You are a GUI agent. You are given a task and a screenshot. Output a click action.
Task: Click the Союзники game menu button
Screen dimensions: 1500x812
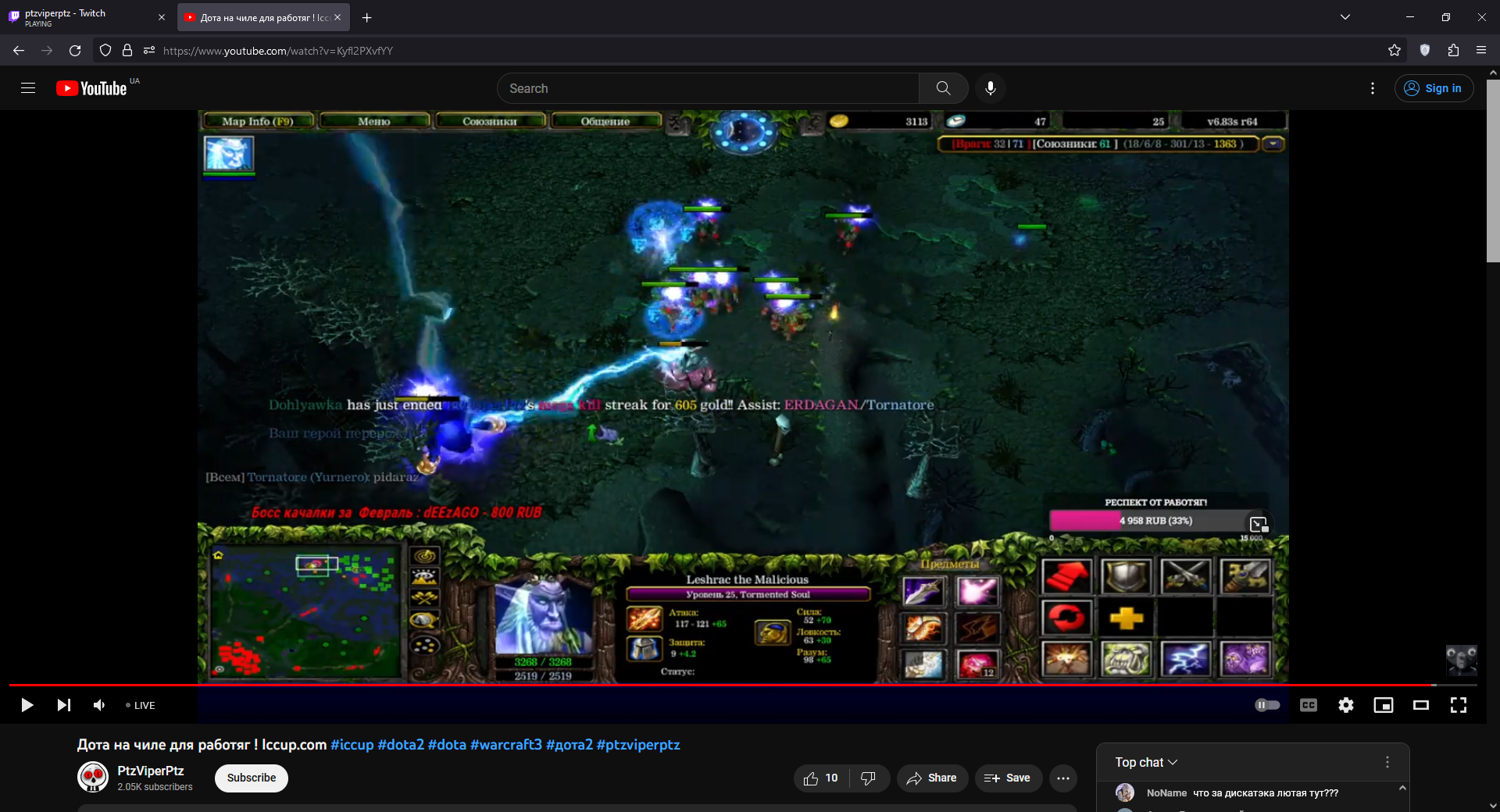[x=490, y=121]
